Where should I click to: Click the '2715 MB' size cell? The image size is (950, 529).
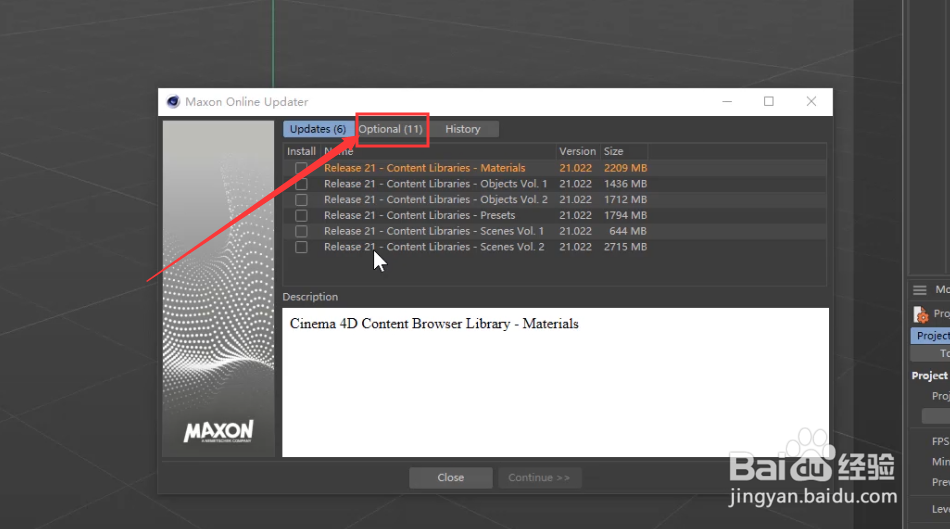625,247
